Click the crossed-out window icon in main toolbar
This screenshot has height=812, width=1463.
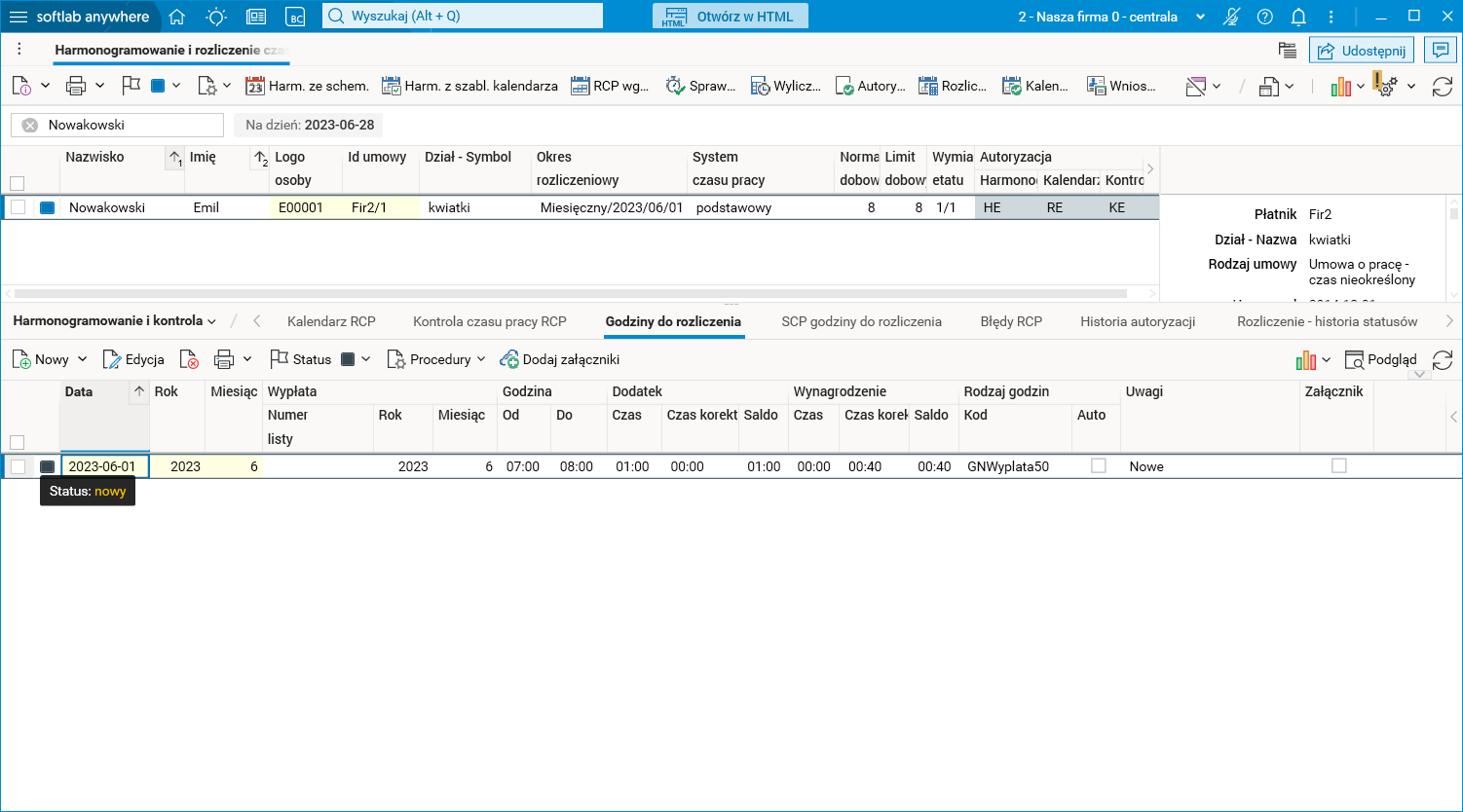1196,87
